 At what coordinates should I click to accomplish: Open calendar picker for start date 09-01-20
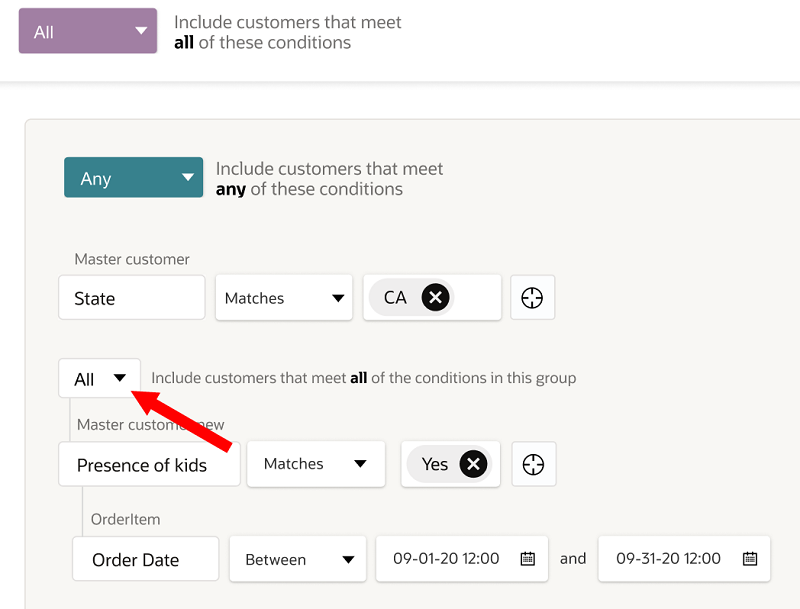(528, 559)
